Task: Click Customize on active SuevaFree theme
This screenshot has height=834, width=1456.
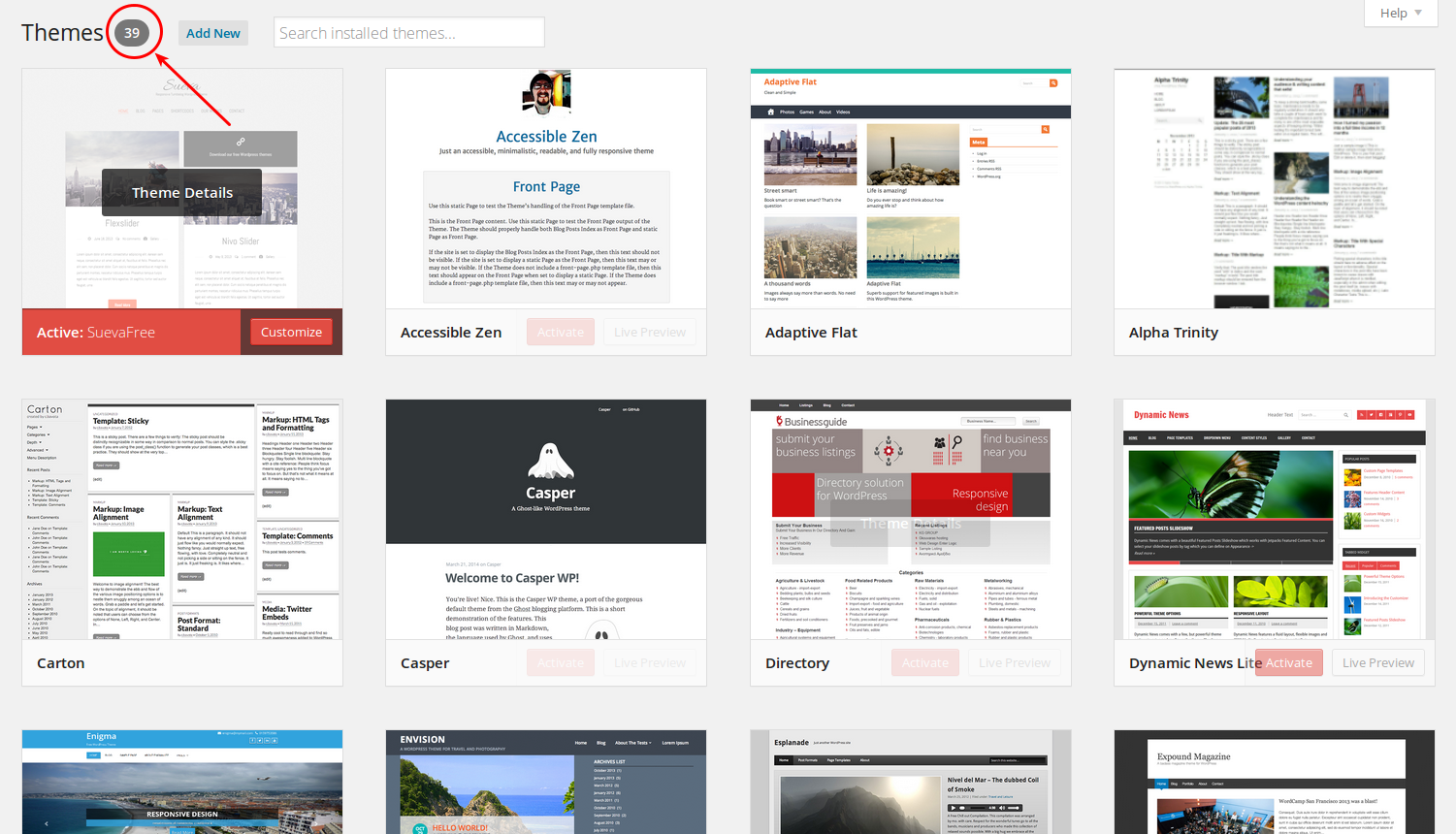Action: [291, 332]
